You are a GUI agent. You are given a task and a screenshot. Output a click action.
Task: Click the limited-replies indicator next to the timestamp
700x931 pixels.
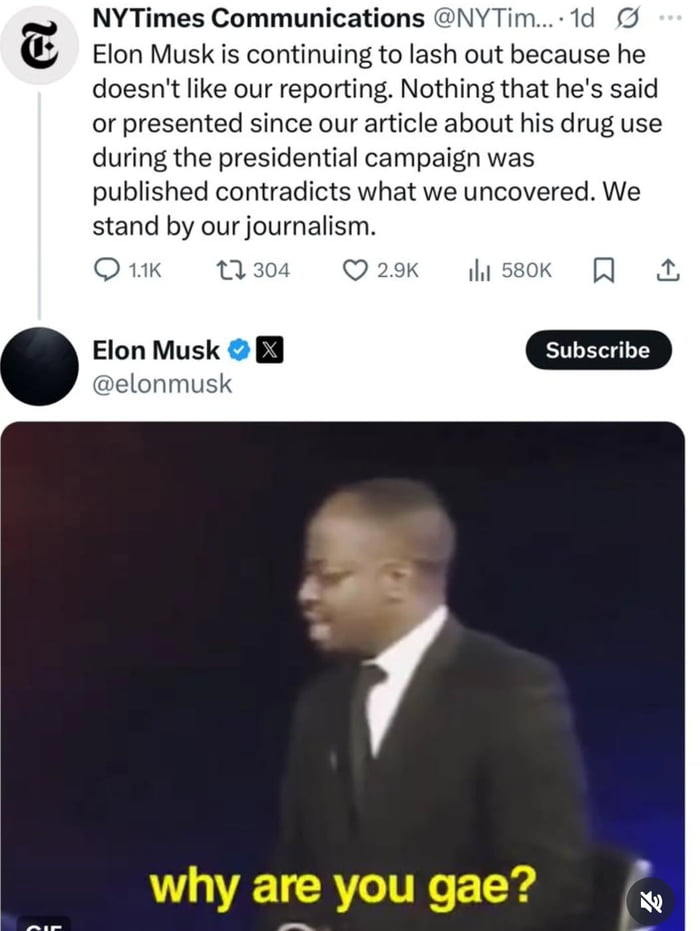[630, 18]
